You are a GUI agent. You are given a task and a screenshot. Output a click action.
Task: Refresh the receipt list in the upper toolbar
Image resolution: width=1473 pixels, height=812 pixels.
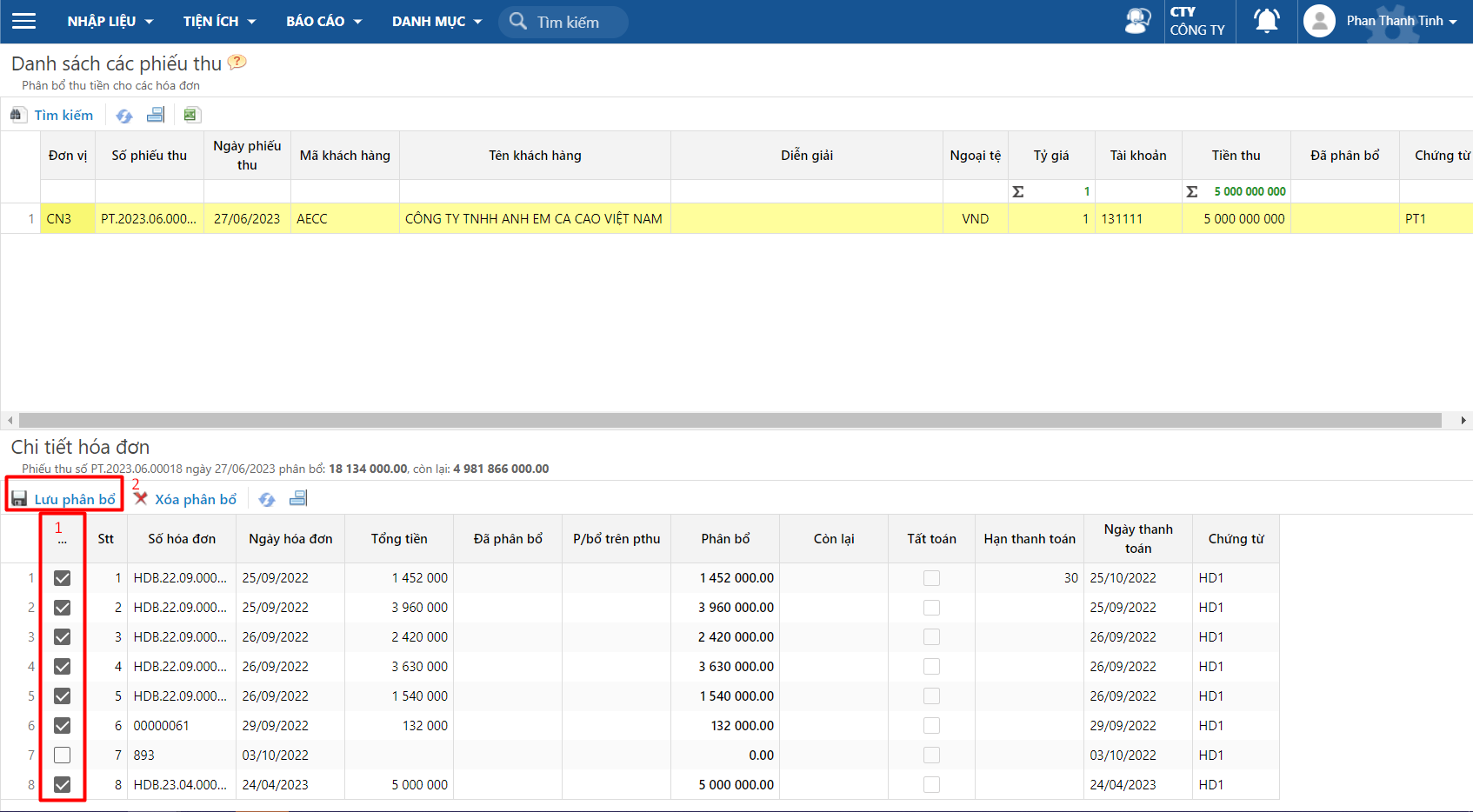click(x=124, y=116)
